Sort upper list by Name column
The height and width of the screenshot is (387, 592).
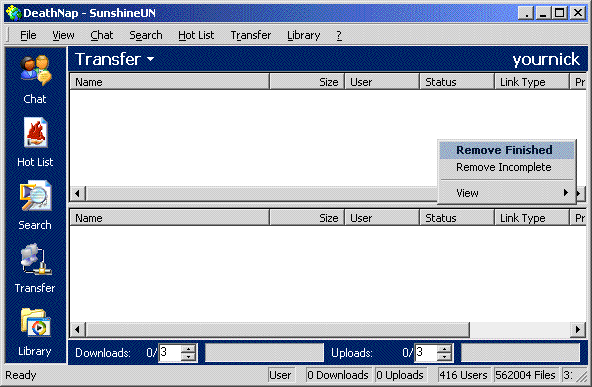[170, 82]
